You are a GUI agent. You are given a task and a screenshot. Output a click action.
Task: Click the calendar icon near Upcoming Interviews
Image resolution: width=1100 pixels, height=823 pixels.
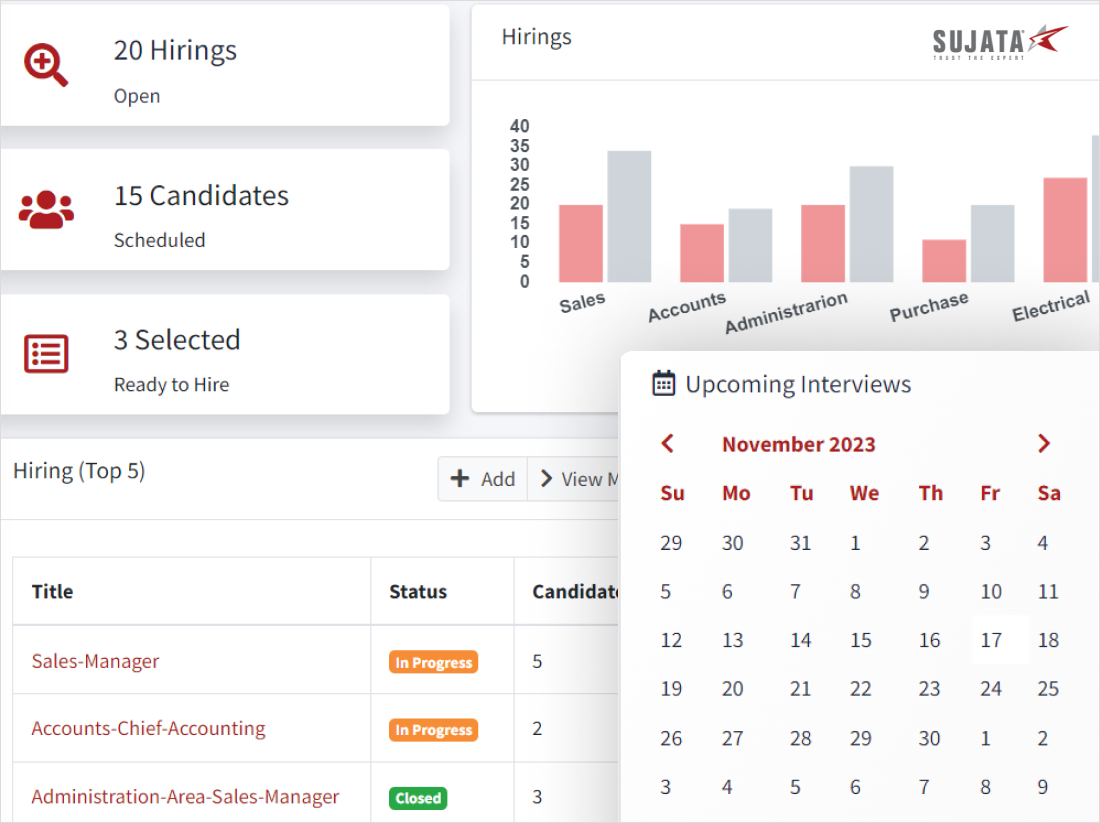663,383
